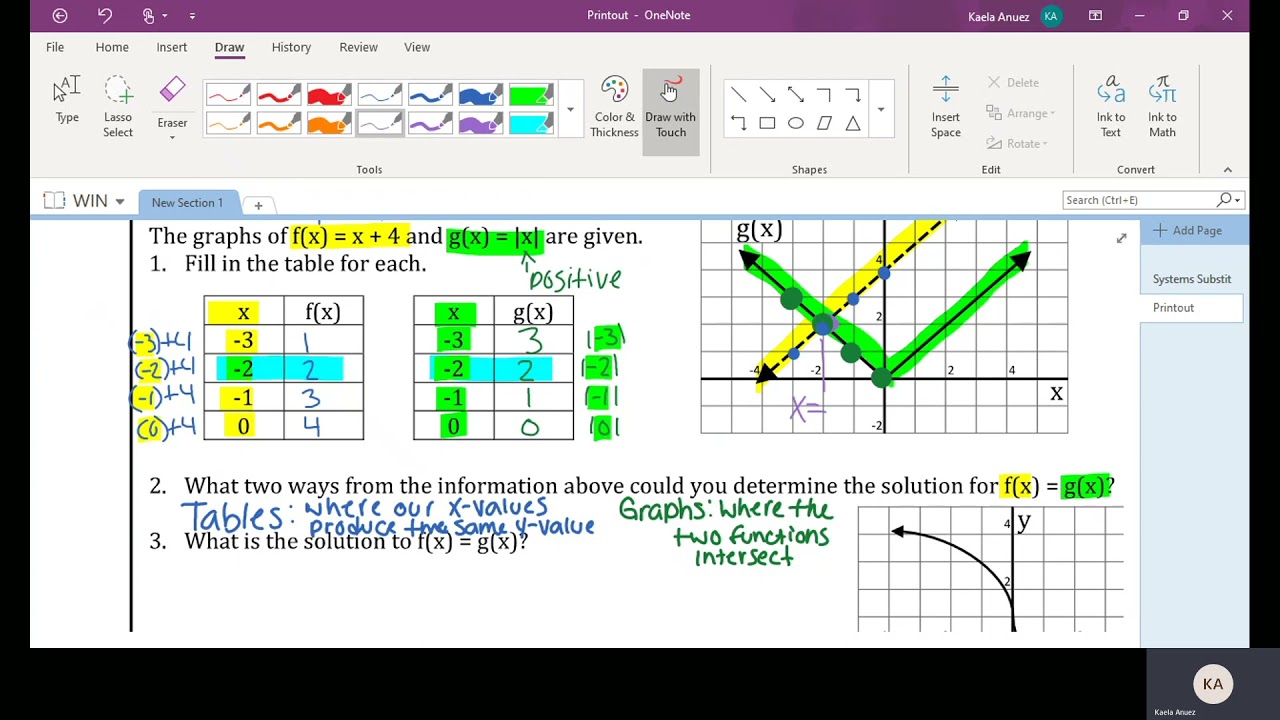The image size is (1280, 720).
Task: Expand the page to full view
Action: coord(1121,238)
